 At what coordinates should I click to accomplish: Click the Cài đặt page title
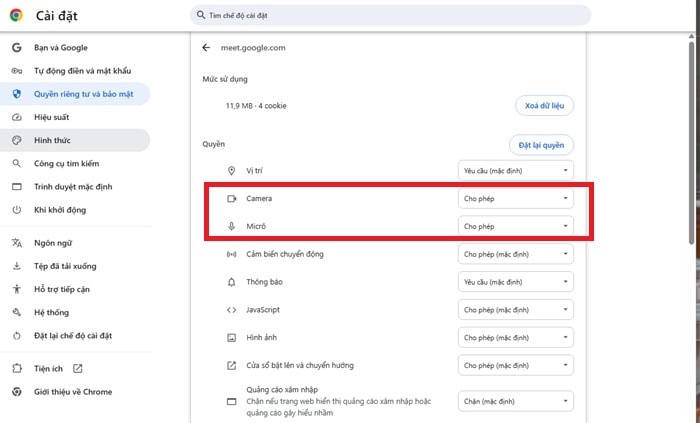point(57,16)
